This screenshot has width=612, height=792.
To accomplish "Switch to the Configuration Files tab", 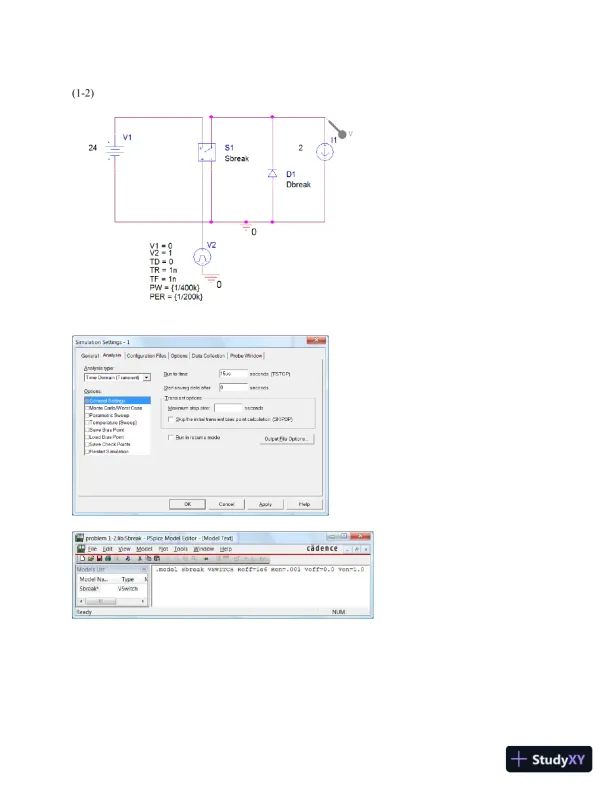I will tap(146, 355).
